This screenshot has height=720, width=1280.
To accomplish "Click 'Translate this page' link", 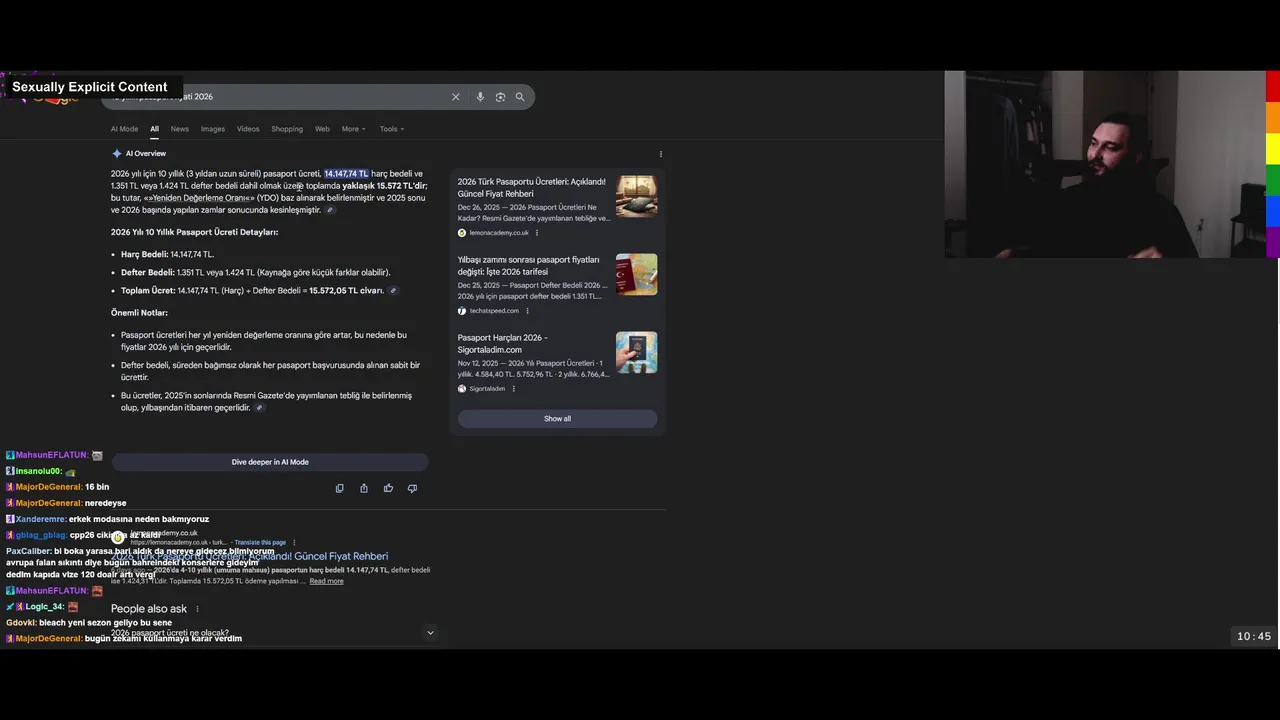I will coord(260,543).
